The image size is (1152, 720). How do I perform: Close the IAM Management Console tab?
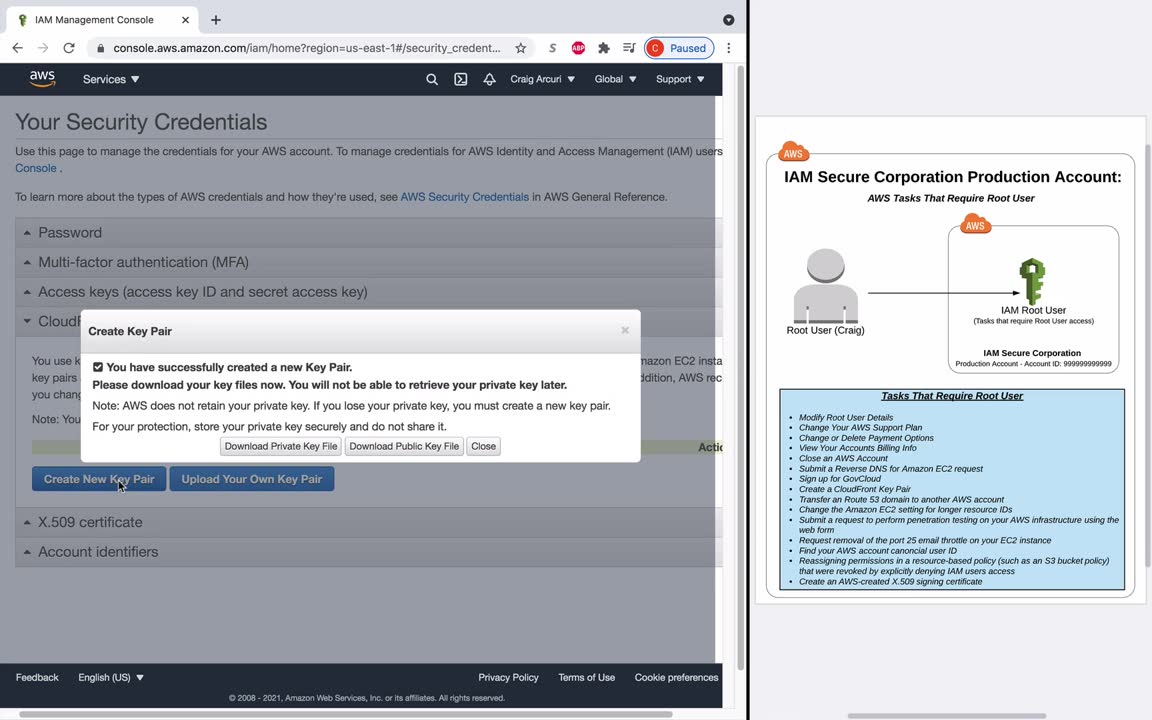pyautogui.click(x=185, y=20)
